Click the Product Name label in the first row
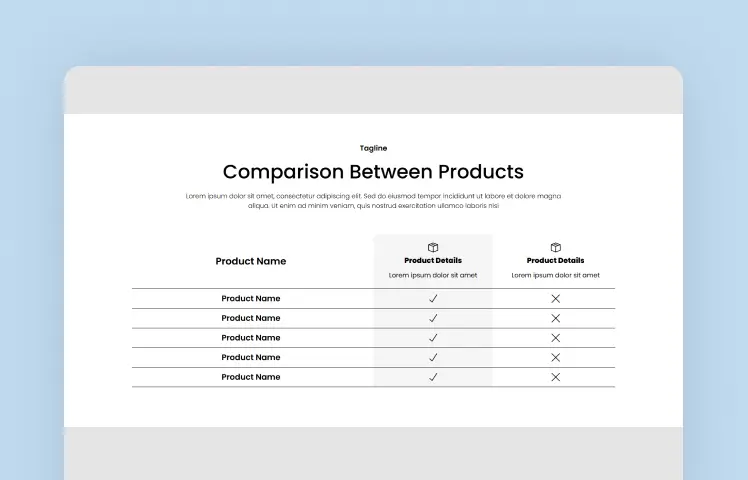 coord(250,299)
